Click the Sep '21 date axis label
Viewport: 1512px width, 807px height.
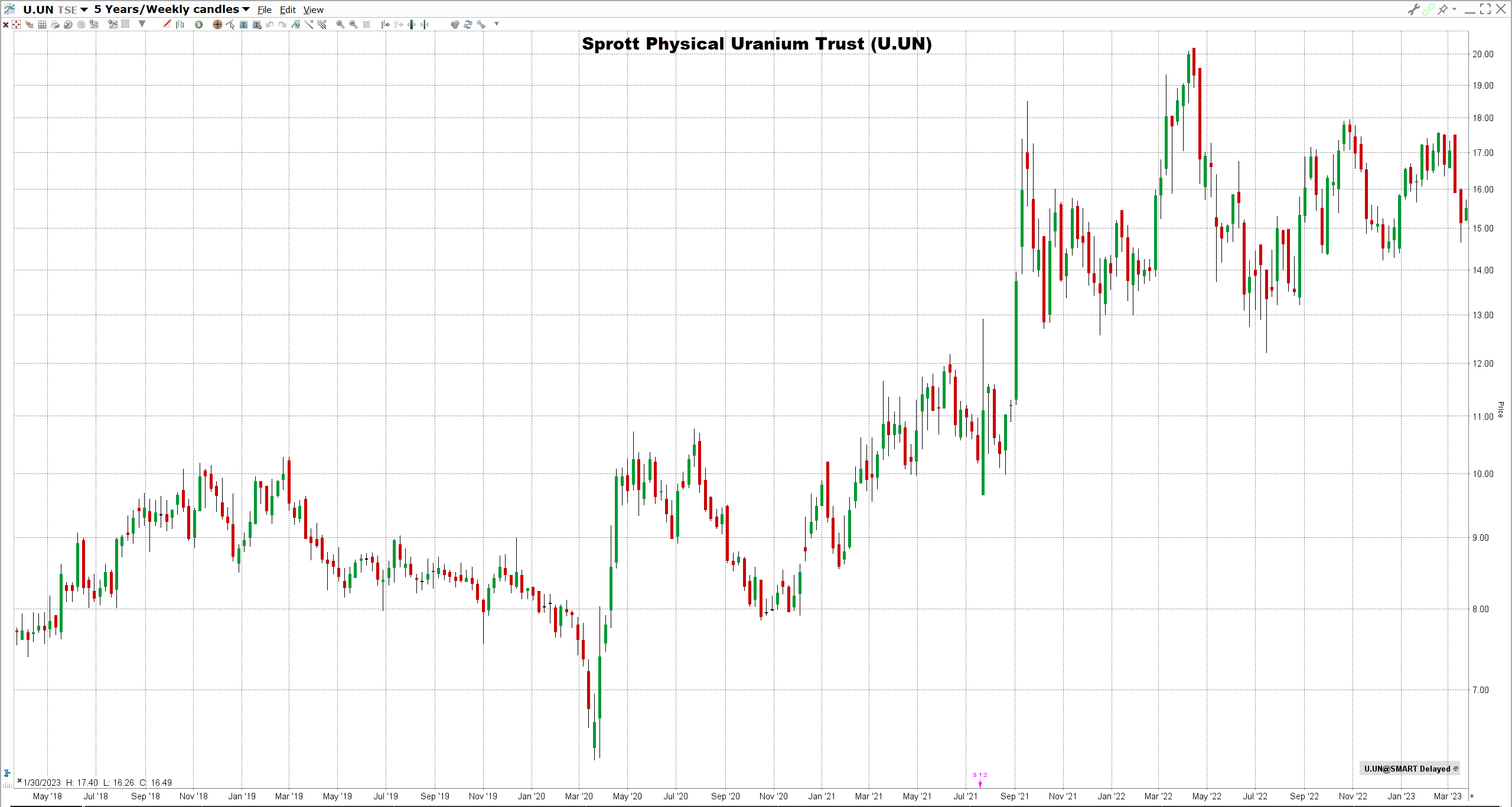[1014, 796]
